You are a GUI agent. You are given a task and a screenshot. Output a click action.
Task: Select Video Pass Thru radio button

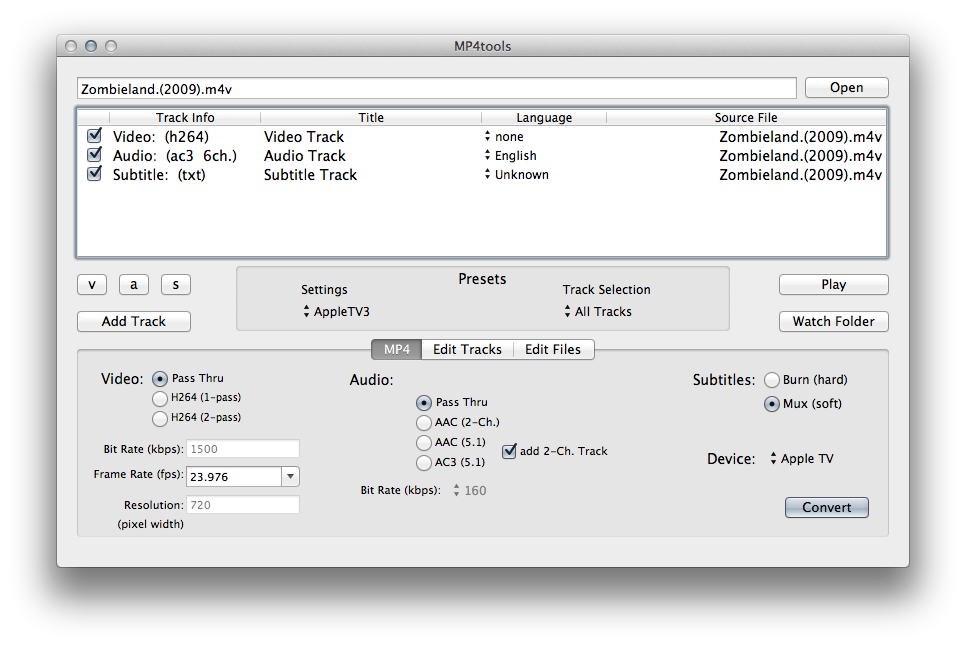[x=160, y=379]
